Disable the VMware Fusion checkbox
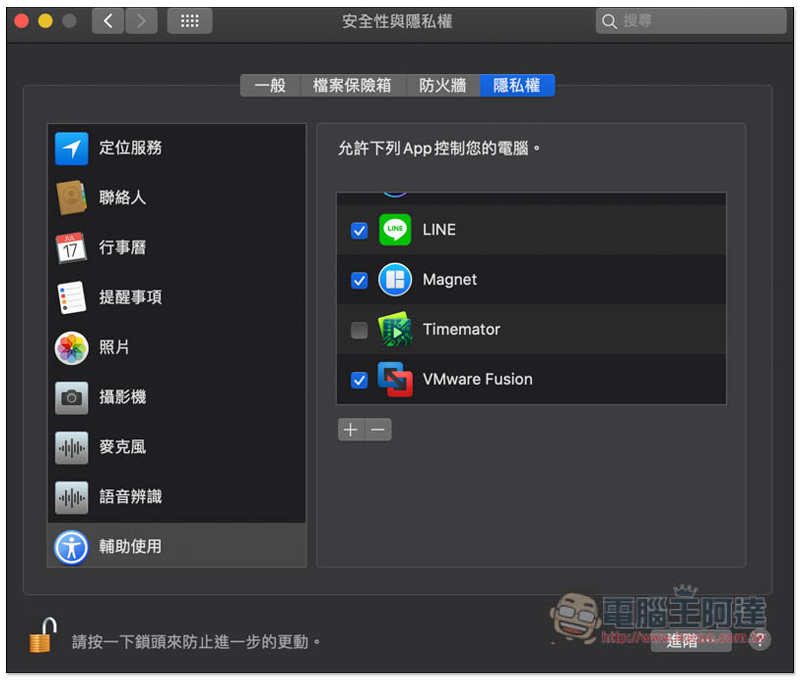Image resolution: width=800 pixels, height=681 pixels. point(359,380)
